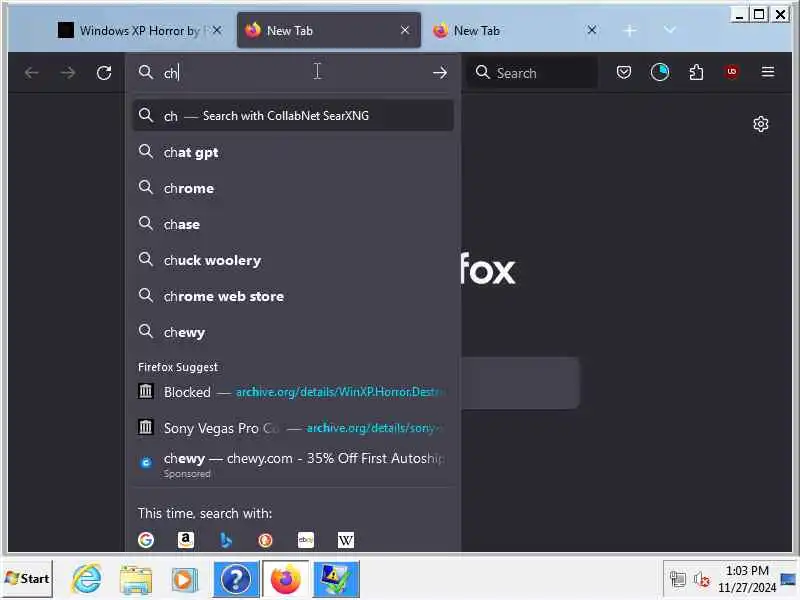The image size is (800, 600).
Task: Choose 'ch — Search with CollabNet SearXNG'
Action: click(x=293, y=116)
